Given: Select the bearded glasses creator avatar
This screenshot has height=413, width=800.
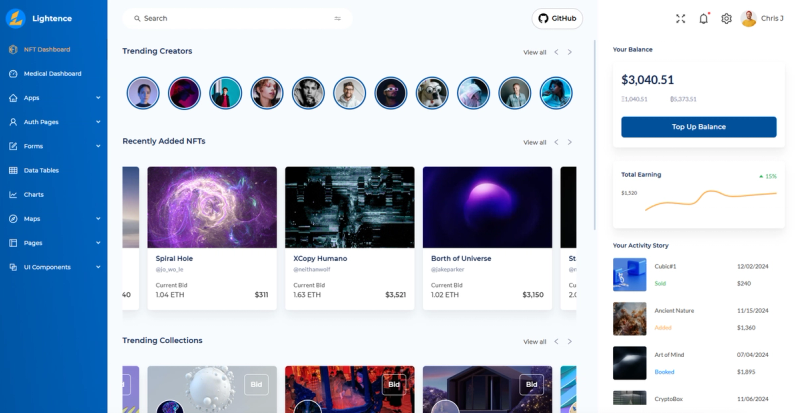Looking at the screenshot, I should coord(349,93).
